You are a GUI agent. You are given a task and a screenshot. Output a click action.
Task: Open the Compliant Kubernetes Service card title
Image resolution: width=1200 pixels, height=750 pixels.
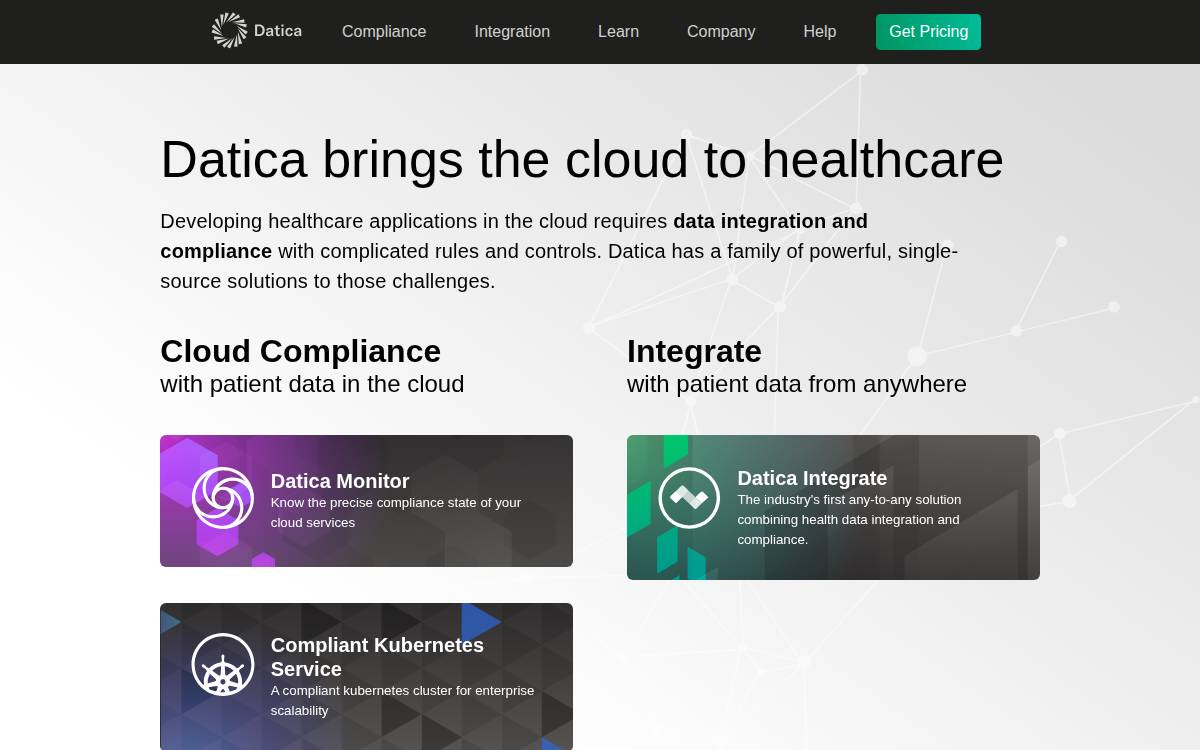(x=377, y=657)
